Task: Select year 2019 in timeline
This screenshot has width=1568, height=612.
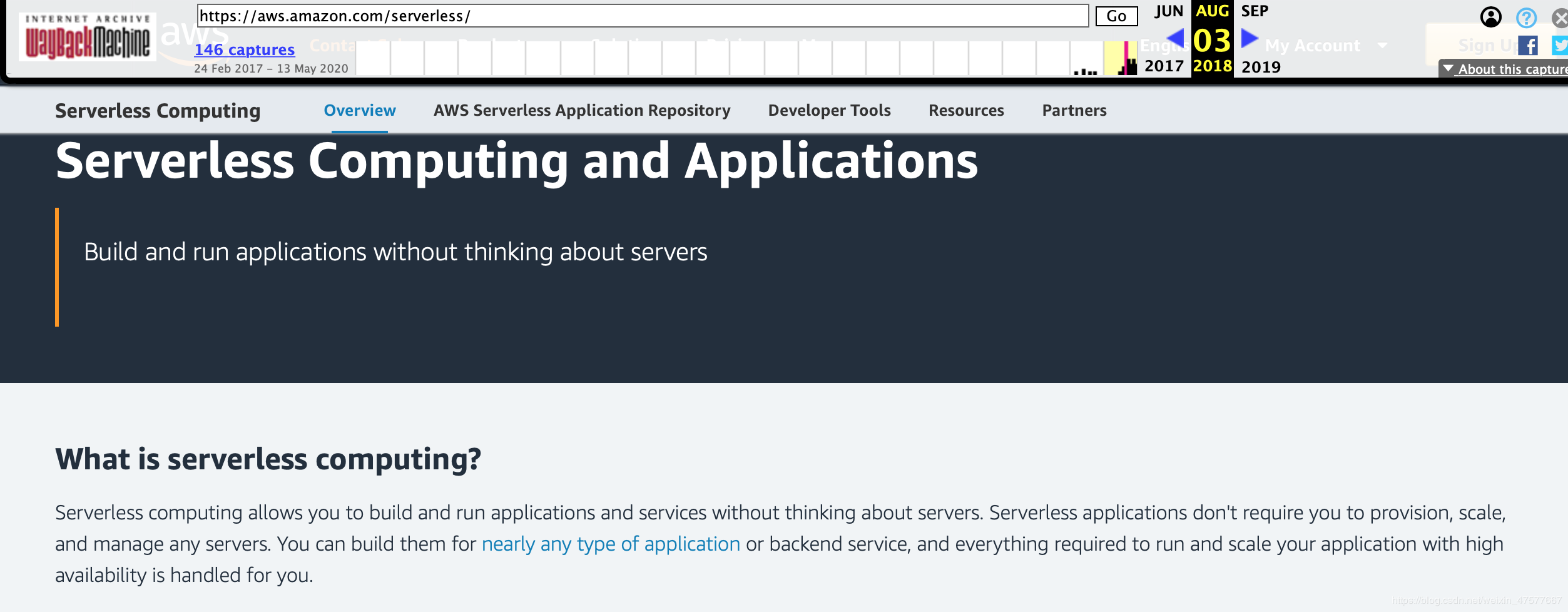Action: 1261,66
